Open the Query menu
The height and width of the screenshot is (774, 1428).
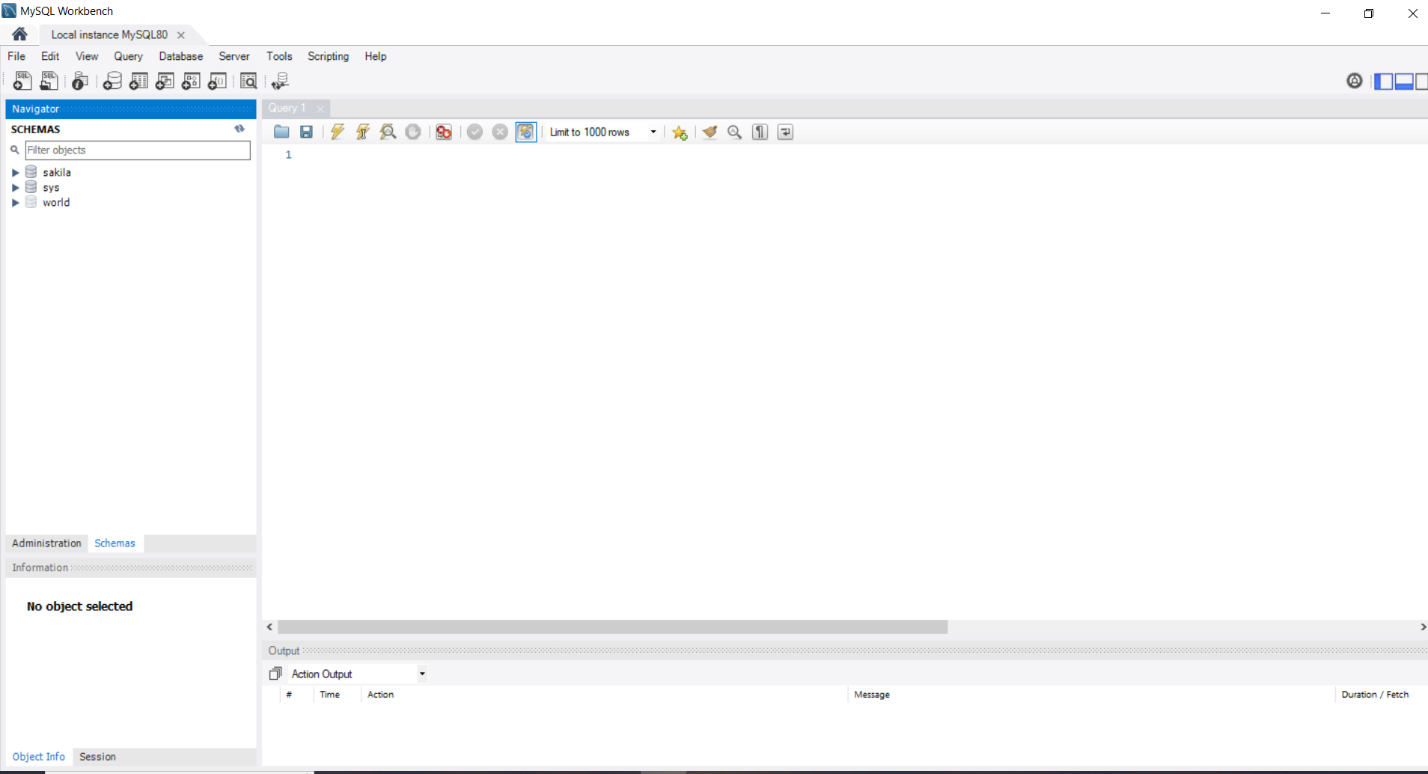click(127, 56)
